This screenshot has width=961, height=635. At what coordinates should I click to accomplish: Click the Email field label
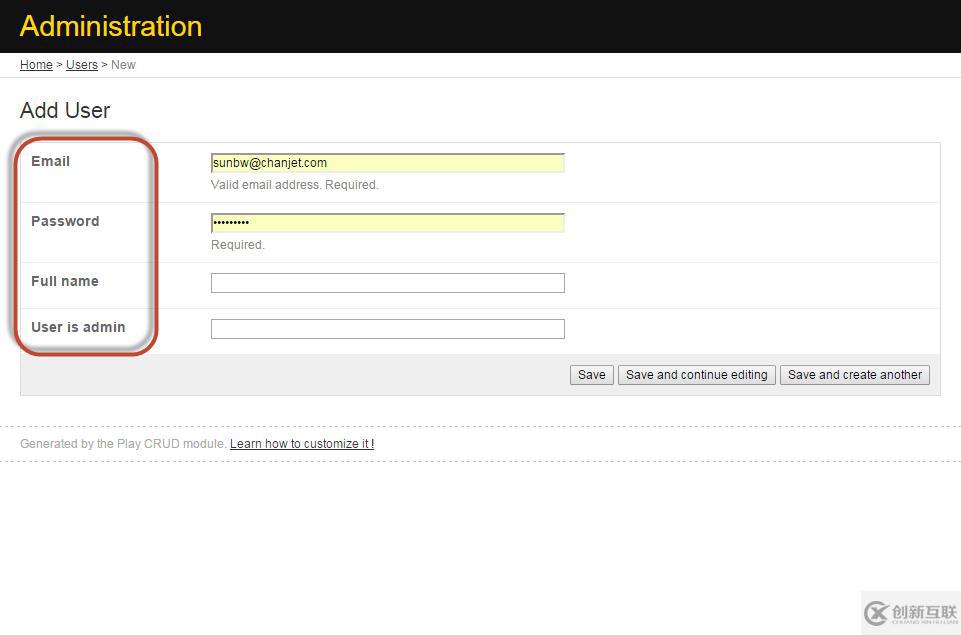click(x=50, y=161)
